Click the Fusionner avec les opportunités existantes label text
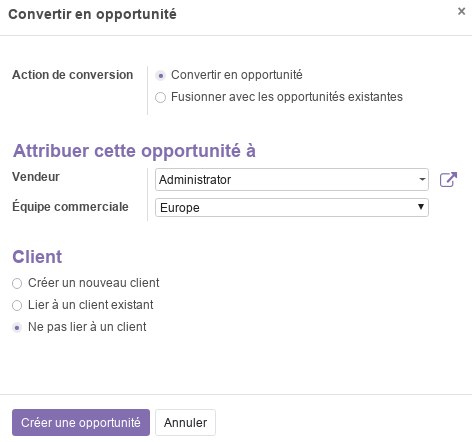Image resolution: width=472 pixels, height=442 pixels. pyautogui.click(x=287, y=97)
